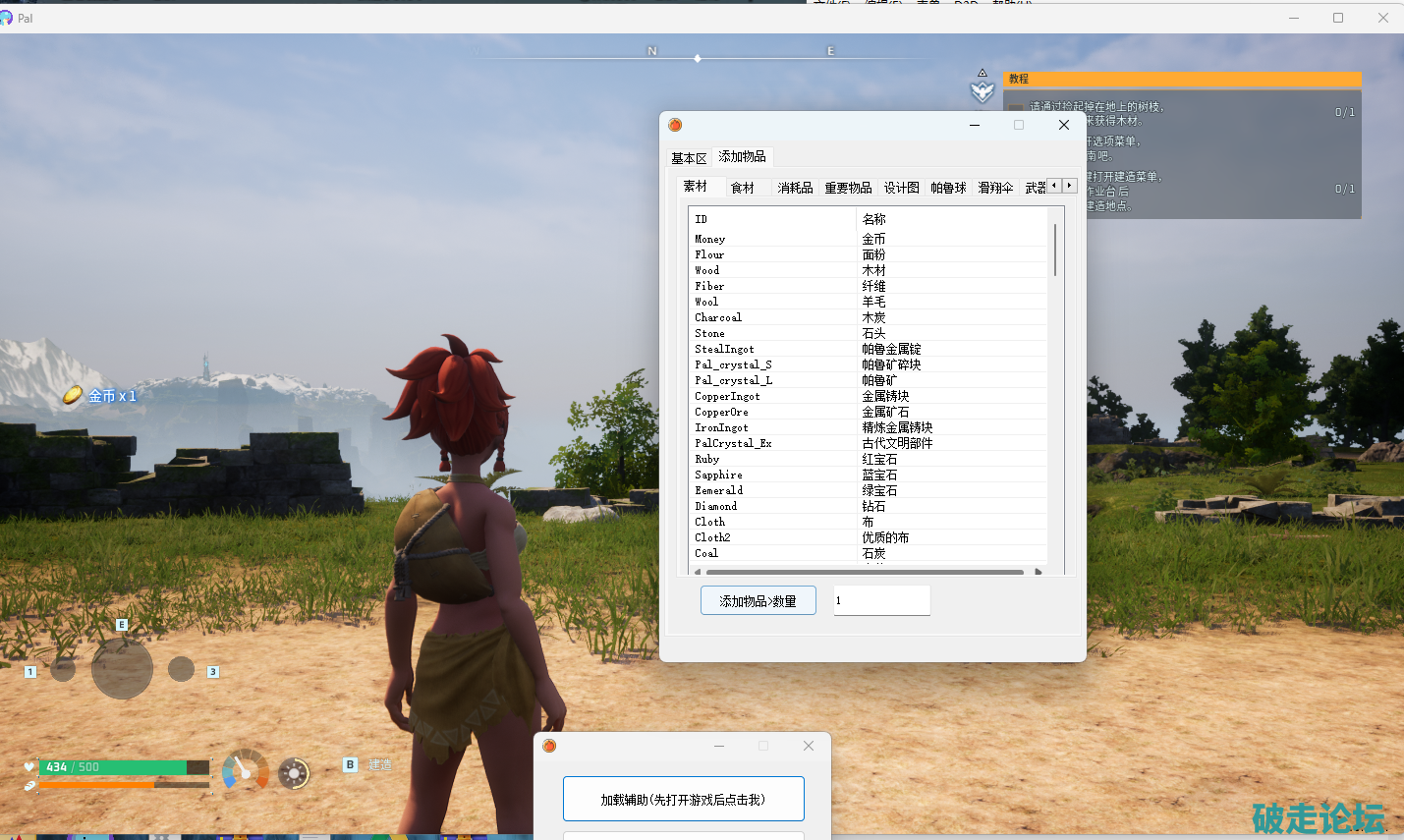Open the 食材 category tab
The width and height of the screenshot is (1404, 840).
(743, 188)
